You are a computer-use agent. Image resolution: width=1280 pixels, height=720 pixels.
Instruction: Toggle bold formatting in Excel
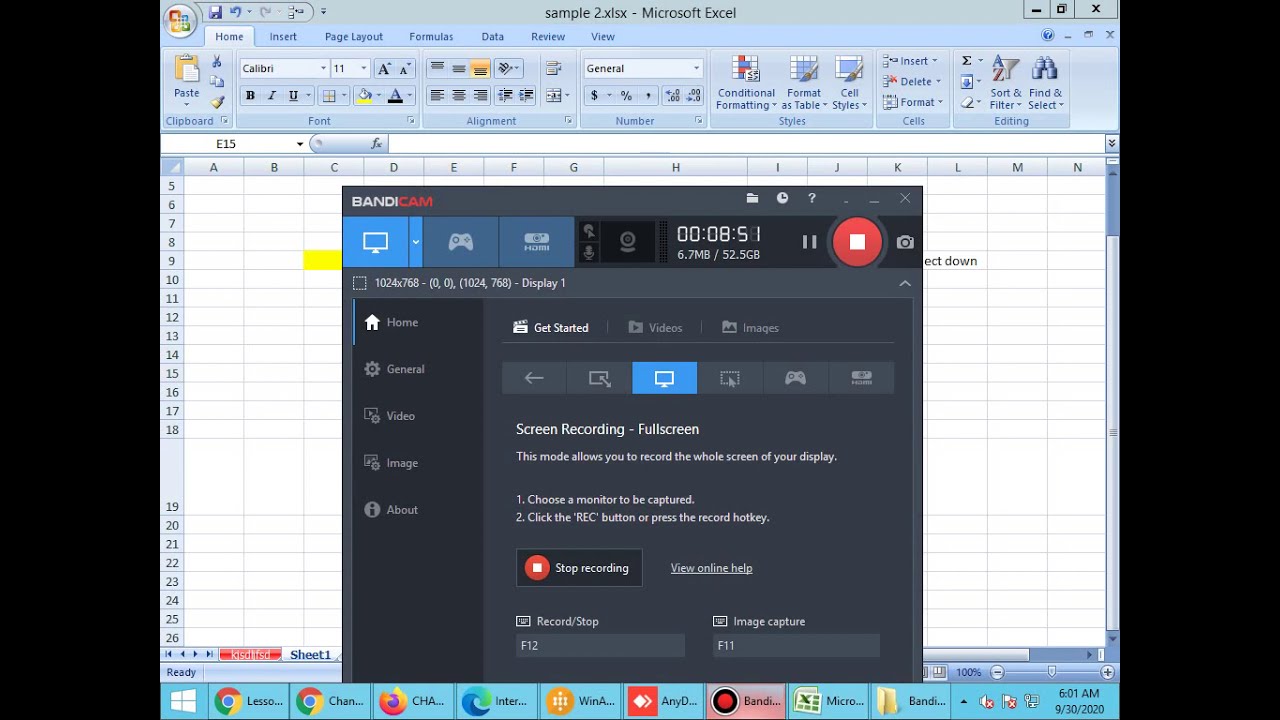[250, 96]
